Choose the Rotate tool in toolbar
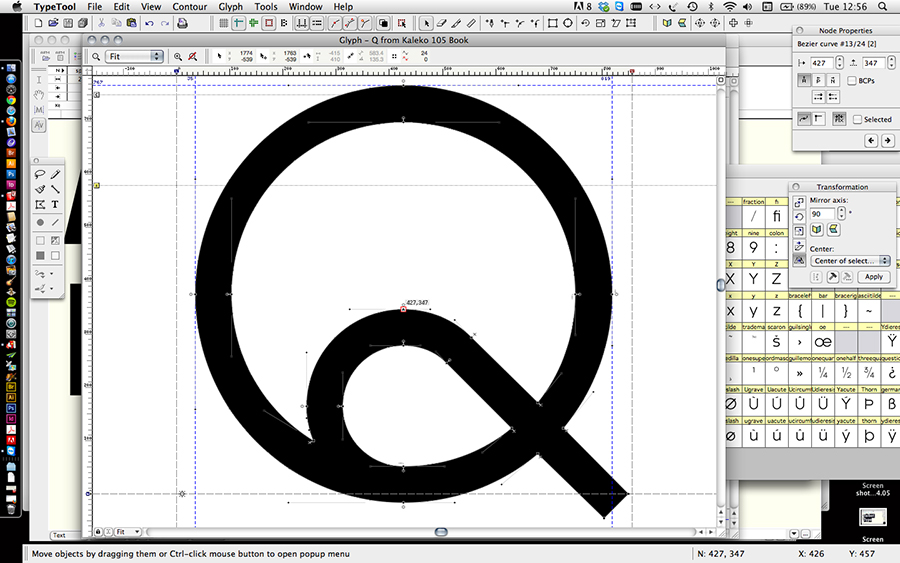The width and height of the screenshot is (900, 563). tap(585, 23)
